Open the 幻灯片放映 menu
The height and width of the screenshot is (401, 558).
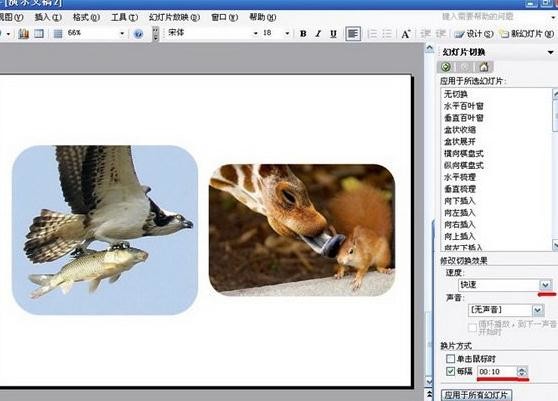[174, 17]
